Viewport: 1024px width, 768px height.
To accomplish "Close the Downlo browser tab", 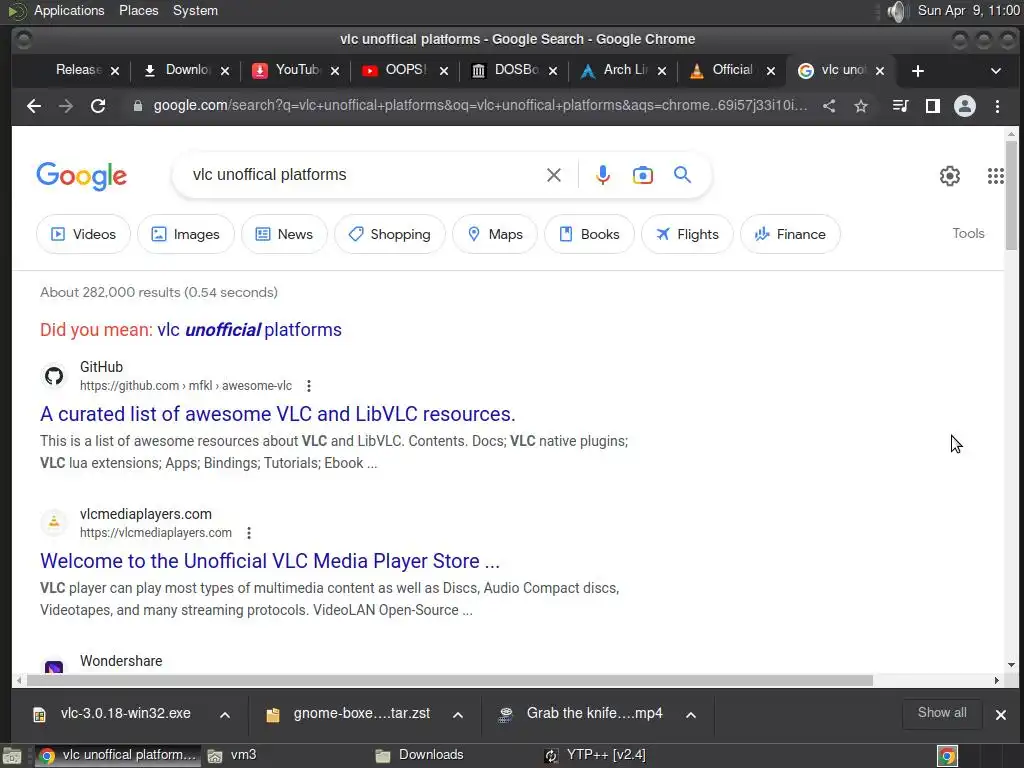I will [x=225, y=71].
